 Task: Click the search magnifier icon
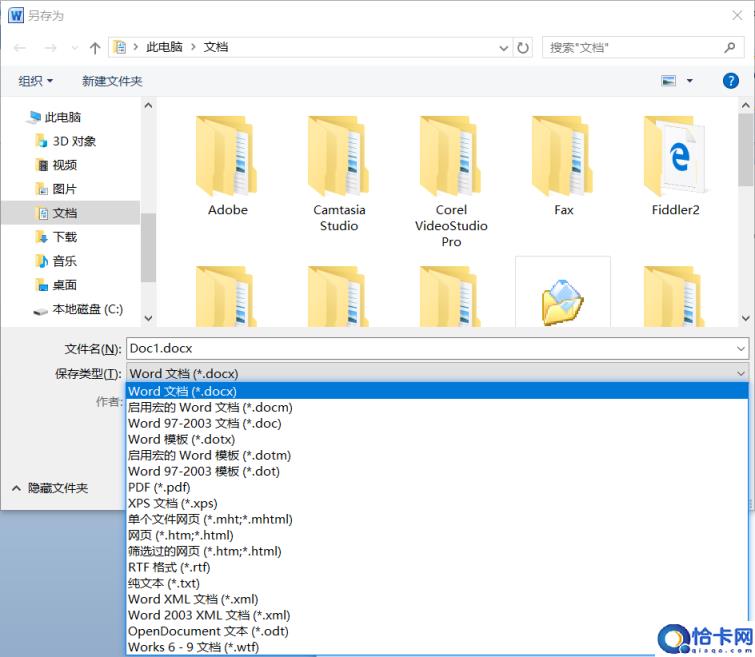tap(730, 47)
